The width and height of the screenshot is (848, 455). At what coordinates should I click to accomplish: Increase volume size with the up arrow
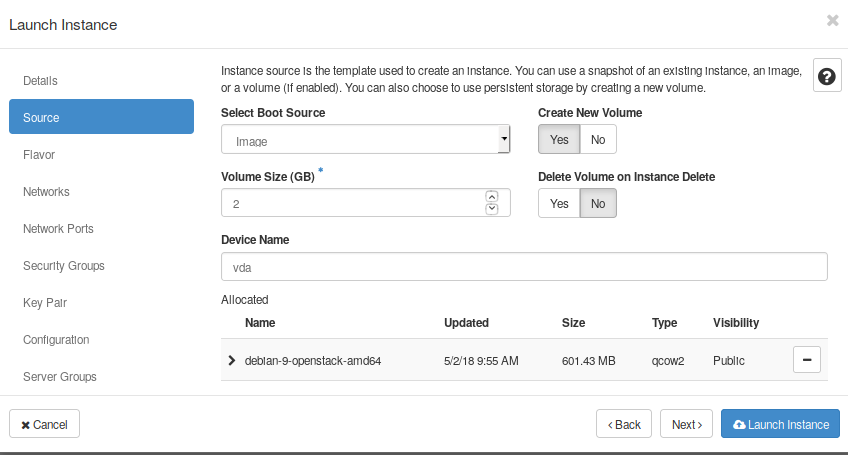(491, 197)
